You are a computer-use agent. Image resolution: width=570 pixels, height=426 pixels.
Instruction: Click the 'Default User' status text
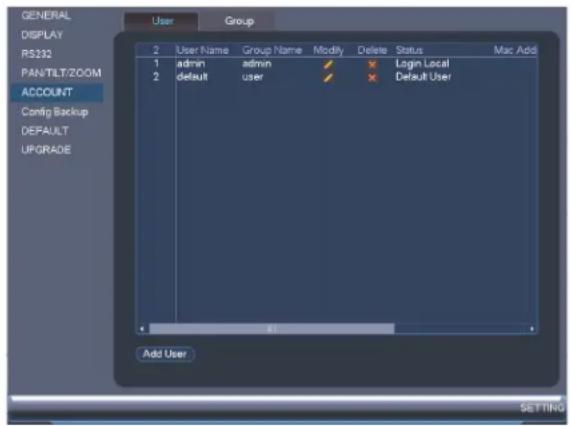[x=423, y=77]
